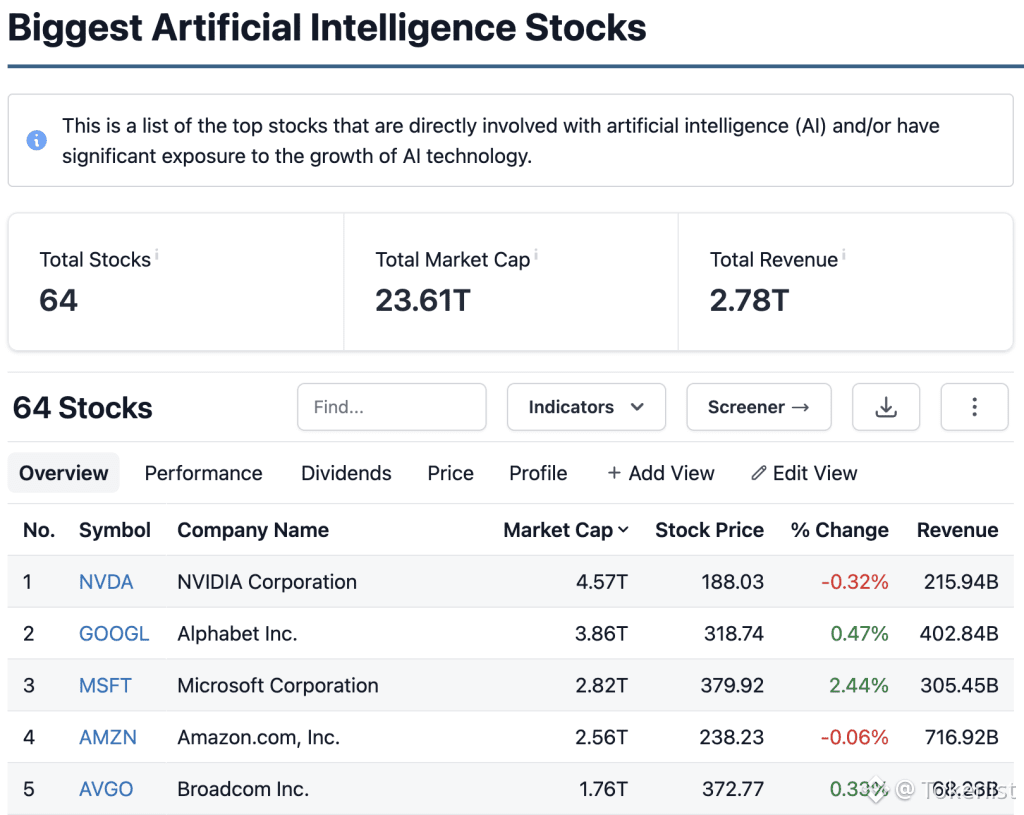1024x815 pixels.
Task: Open the GOOGL ticker link
Action: (114, 634)
